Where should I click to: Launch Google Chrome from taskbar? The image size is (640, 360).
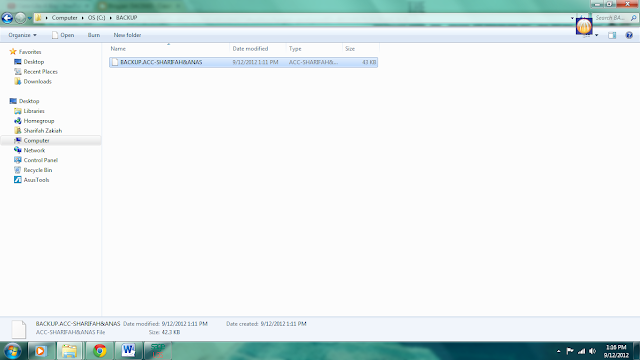tap(99, 351)
